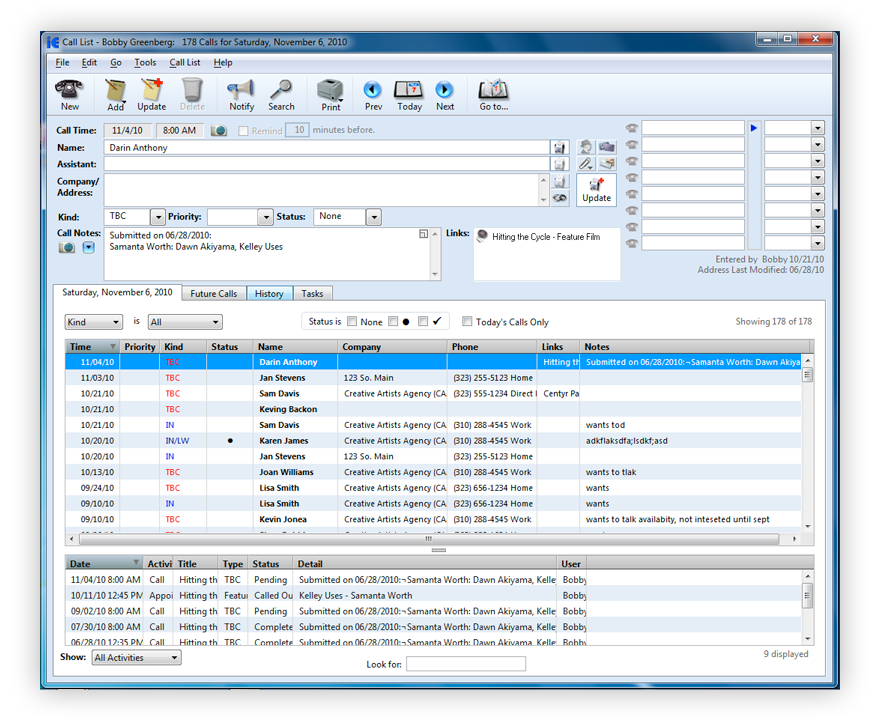Click the timestamp icon under Call Notes

67,248
